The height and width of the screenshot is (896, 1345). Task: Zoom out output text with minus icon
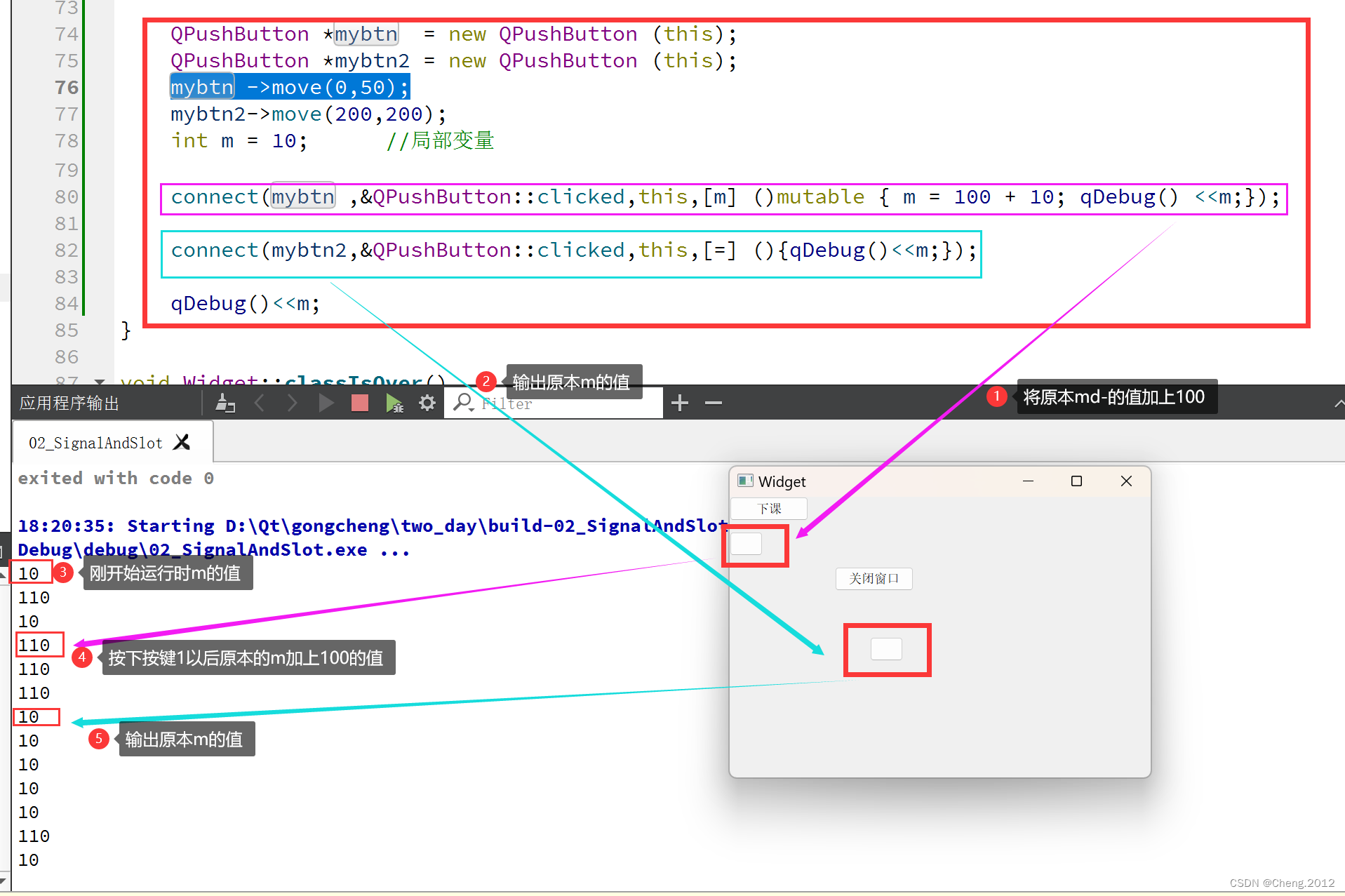pyautogui.click(x=712, y=403)
